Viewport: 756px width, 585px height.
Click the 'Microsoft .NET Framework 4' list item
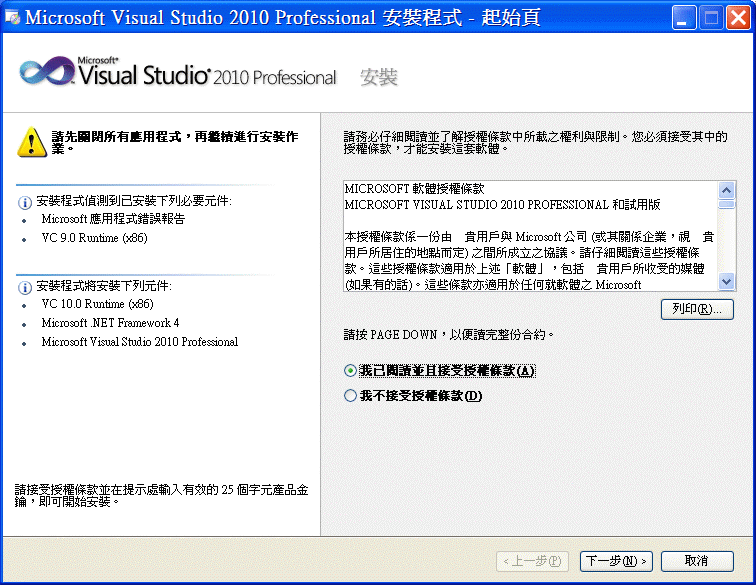[x=110, y=323]
